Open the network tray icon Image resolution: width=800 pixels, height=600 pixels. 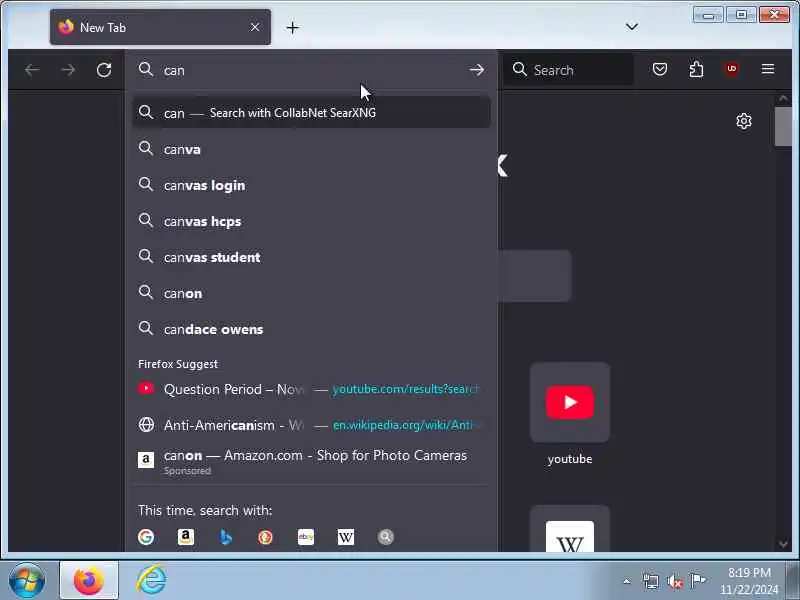651,581
